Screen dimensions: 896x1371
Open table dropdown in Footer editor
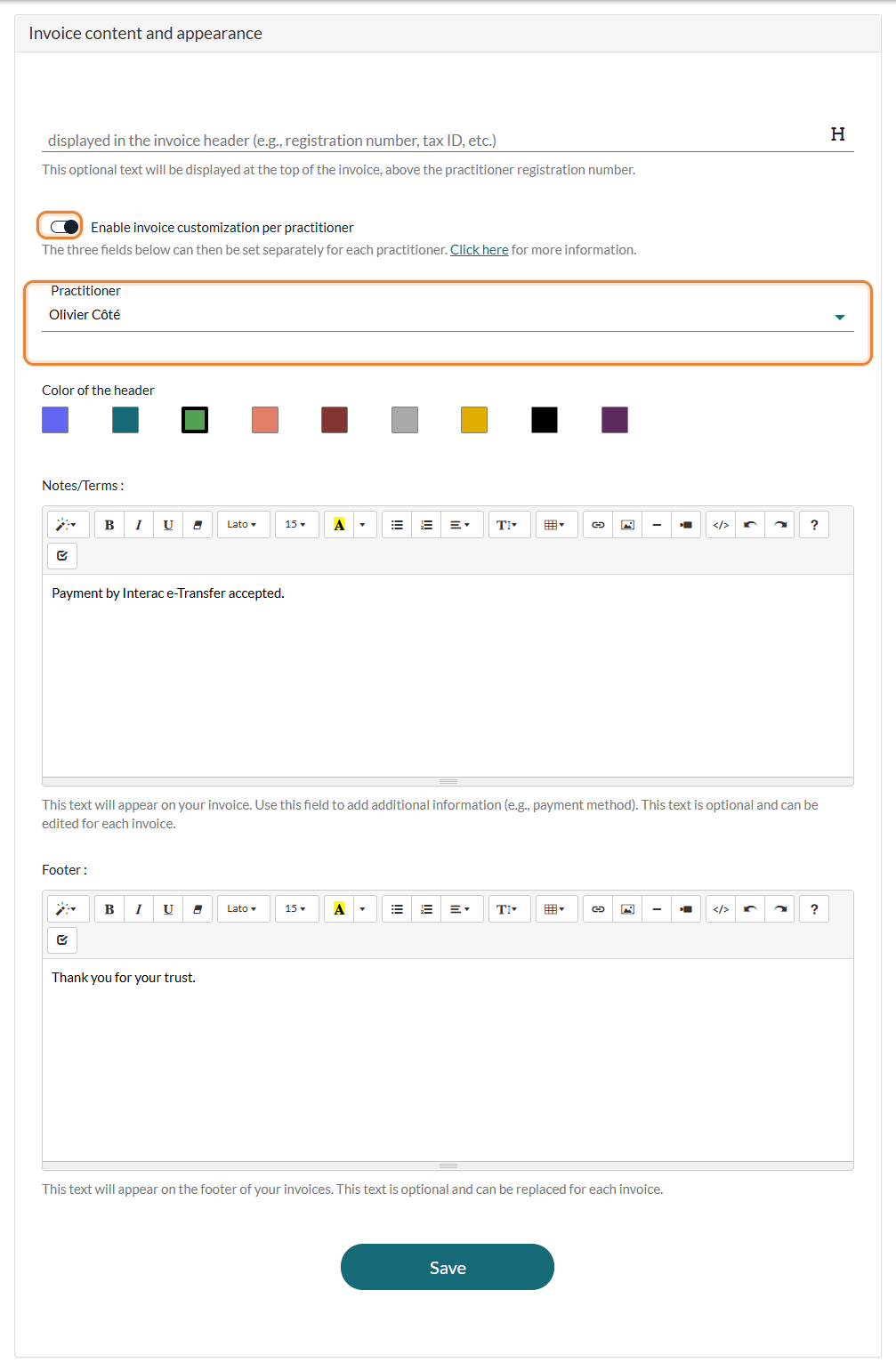tap(556, 909)
